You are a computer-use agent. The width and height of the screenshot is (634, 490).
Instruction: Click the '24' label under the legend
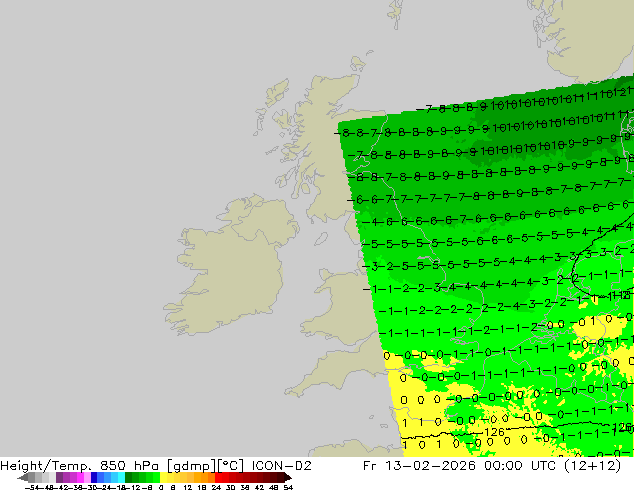click(217, 488)
